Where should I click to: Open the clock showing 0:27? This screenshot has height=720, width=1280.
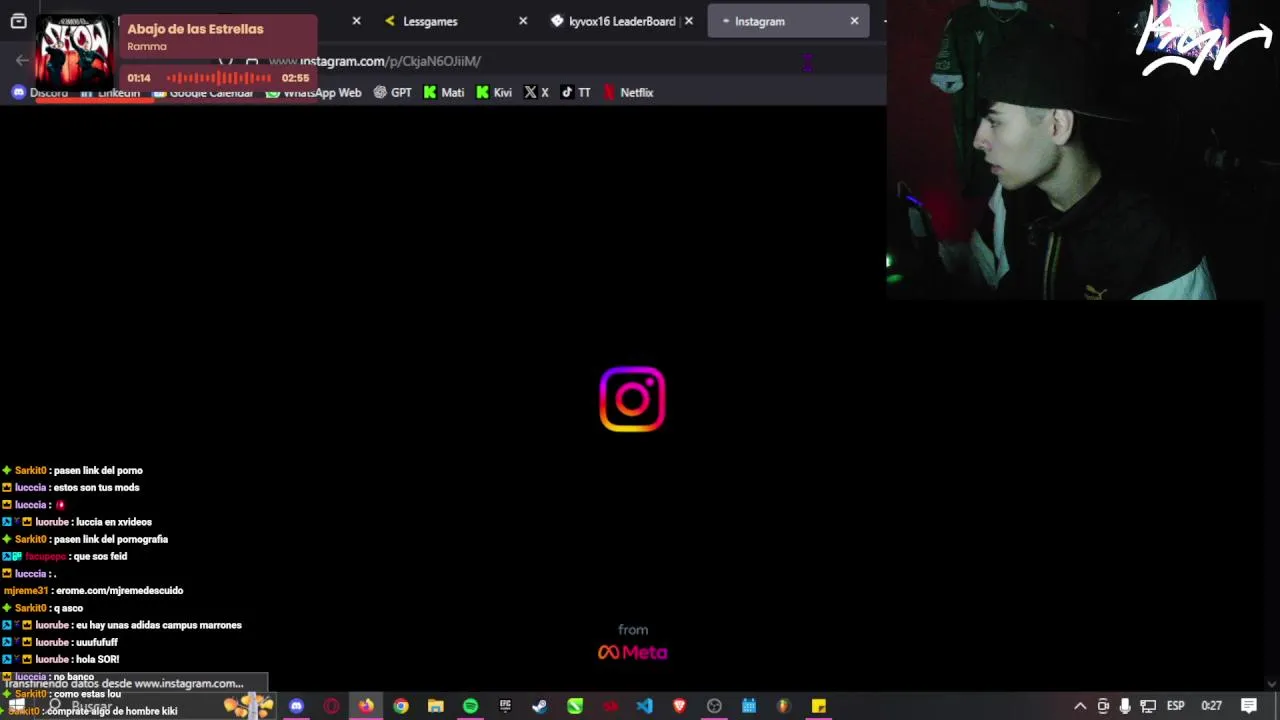[1211, 706]
